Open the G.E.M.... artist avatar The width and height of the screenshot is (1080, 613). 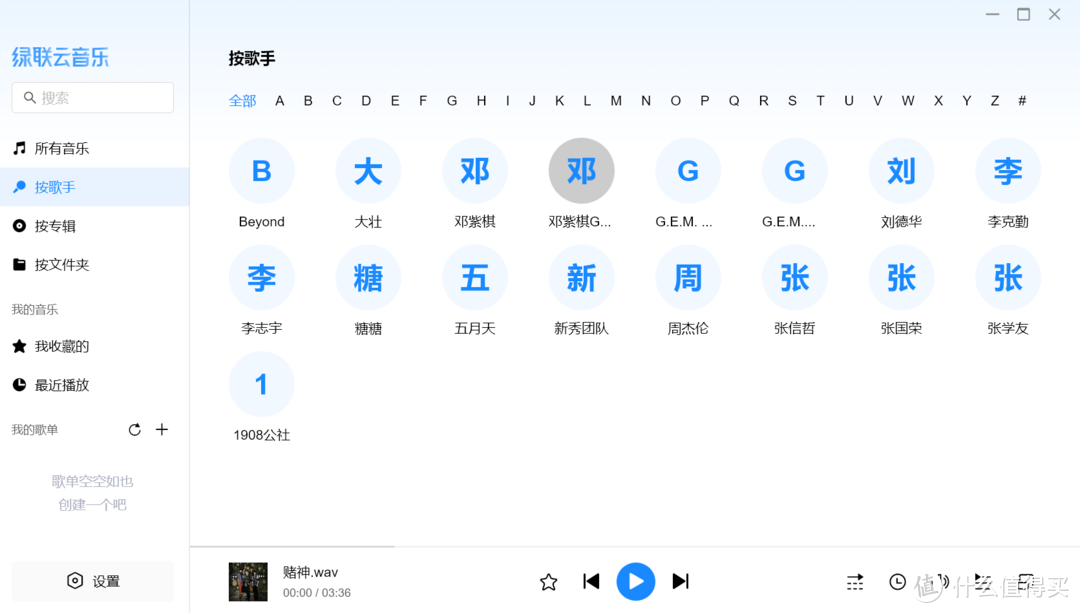click(795, 171)
